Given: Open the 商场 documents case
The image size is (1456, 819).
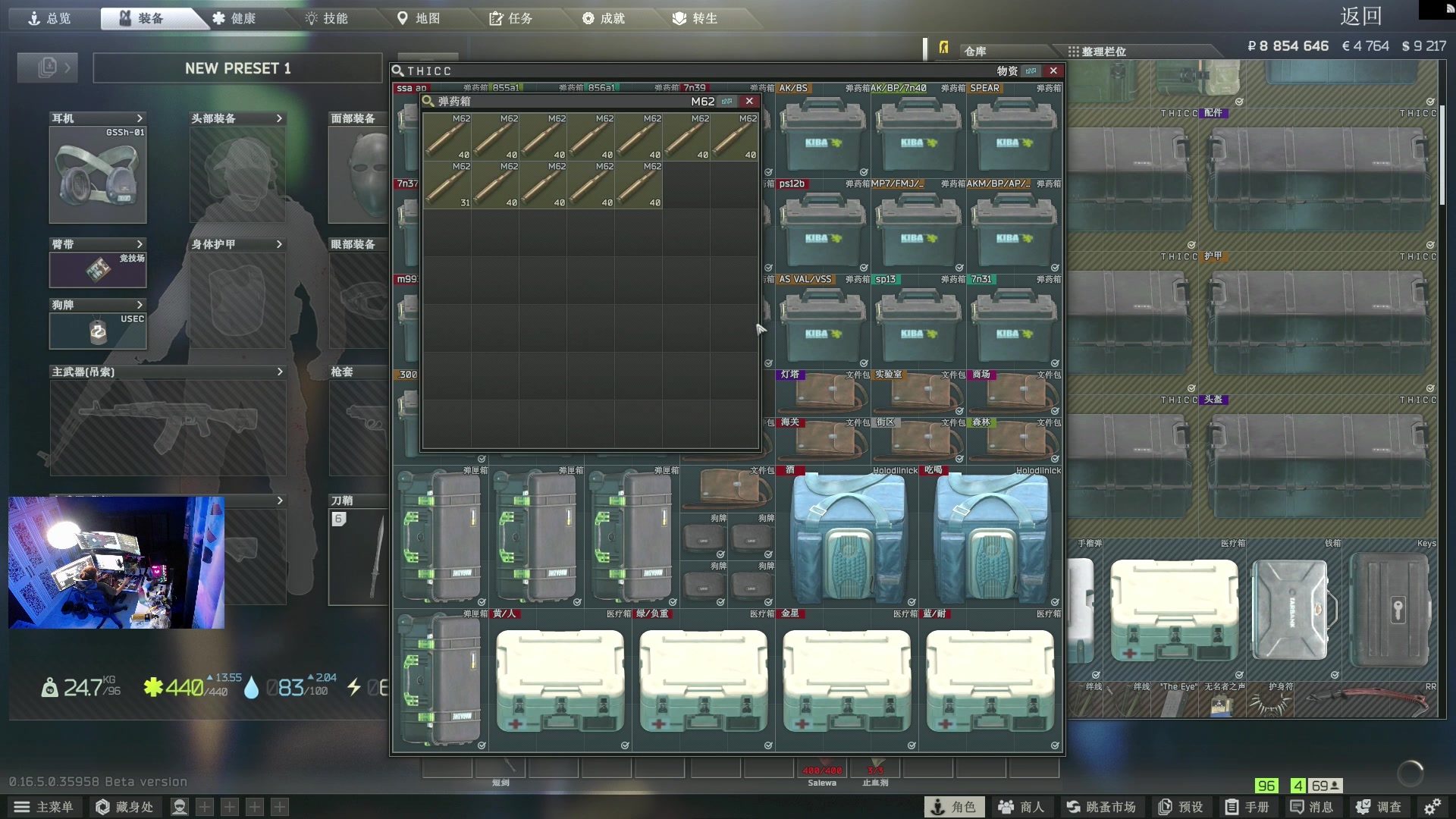Looking at the screenshot, I should [x=1014, y=394].
